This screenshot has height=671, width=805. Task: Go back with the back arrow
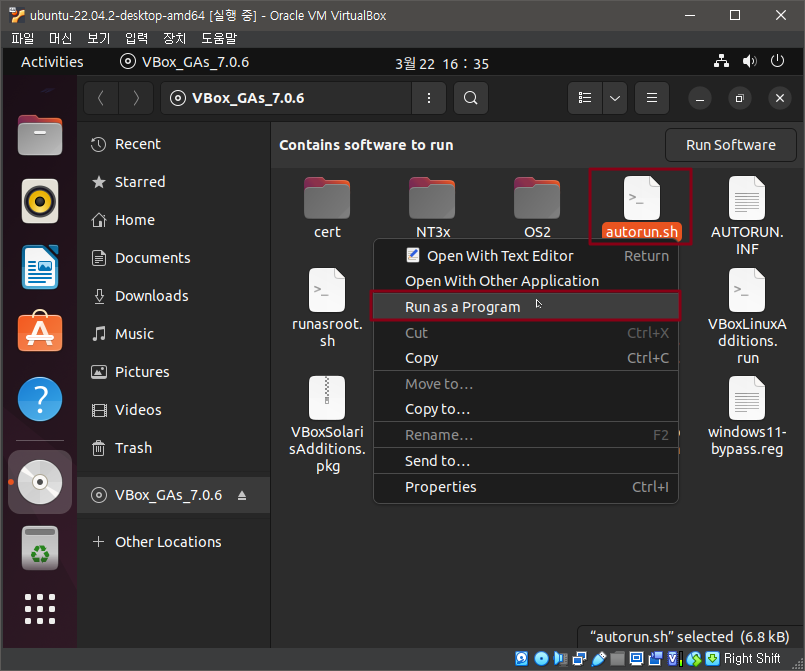pyautogui.click(x=101, y=98)
